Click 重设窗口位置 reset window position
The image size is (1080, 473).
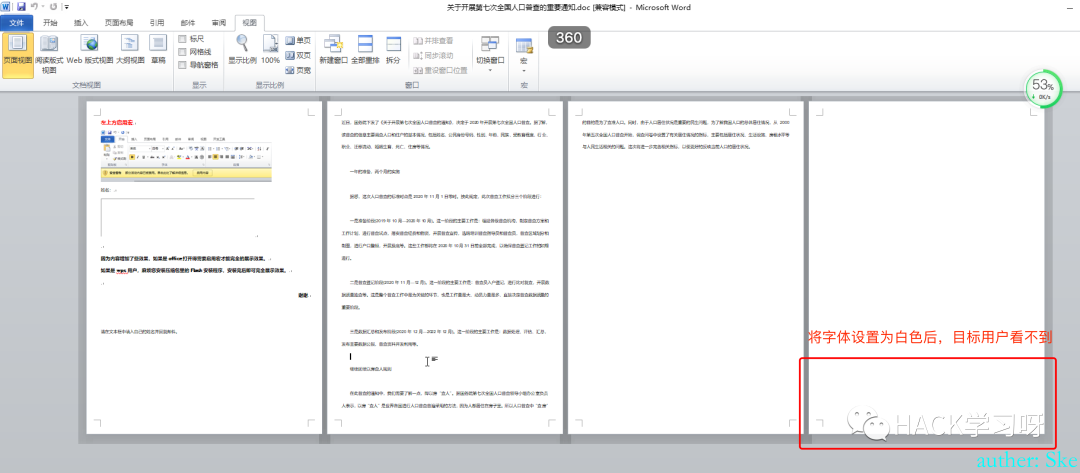pyautogui.click(x=440, y=70)
